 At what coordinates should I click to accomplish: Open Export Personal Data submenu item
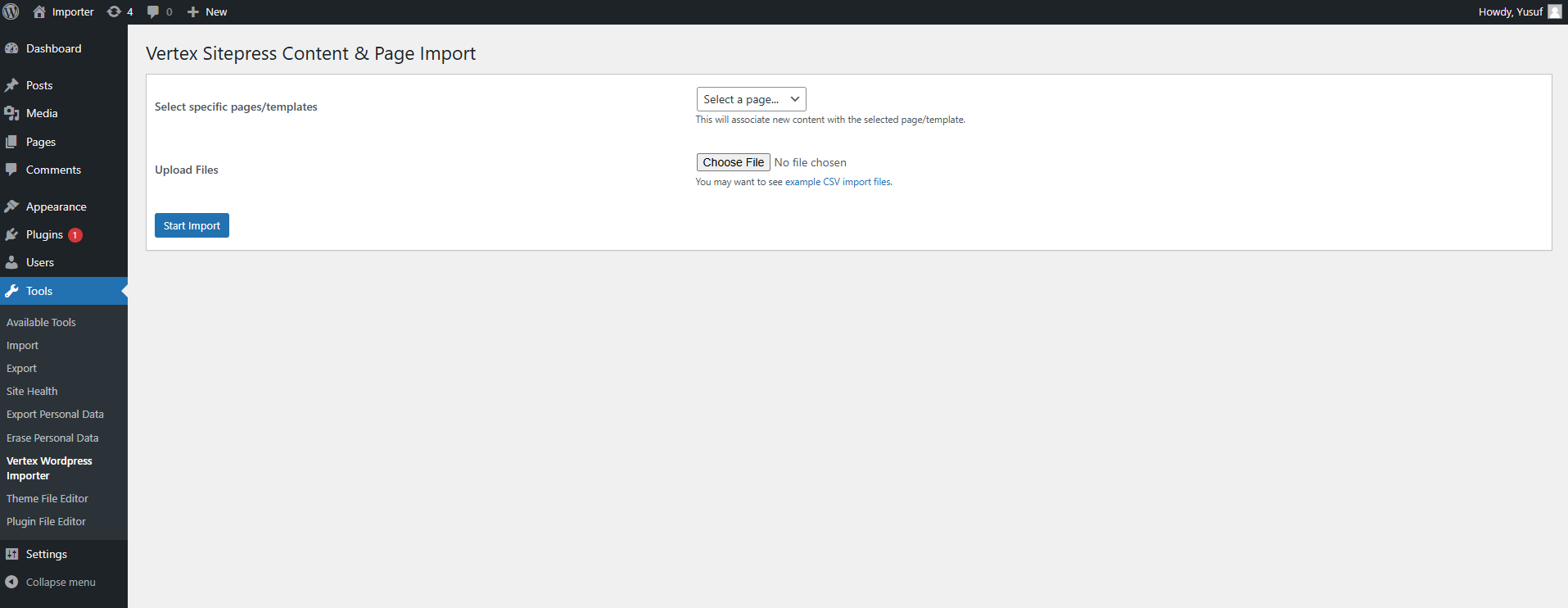[55, 414]
